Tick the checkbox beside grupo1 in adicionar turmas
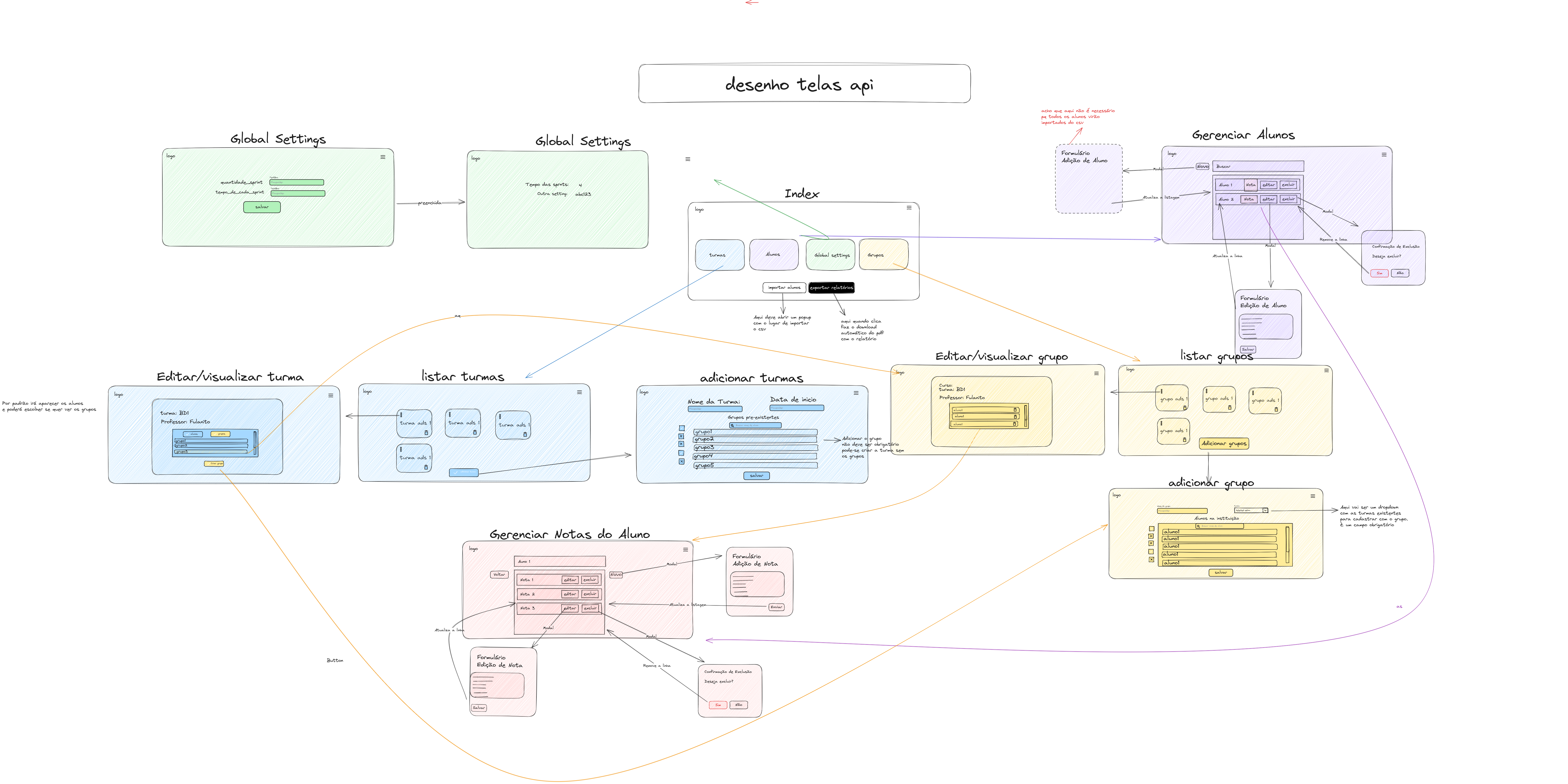The image size is (1568, 784). [682, 428]
